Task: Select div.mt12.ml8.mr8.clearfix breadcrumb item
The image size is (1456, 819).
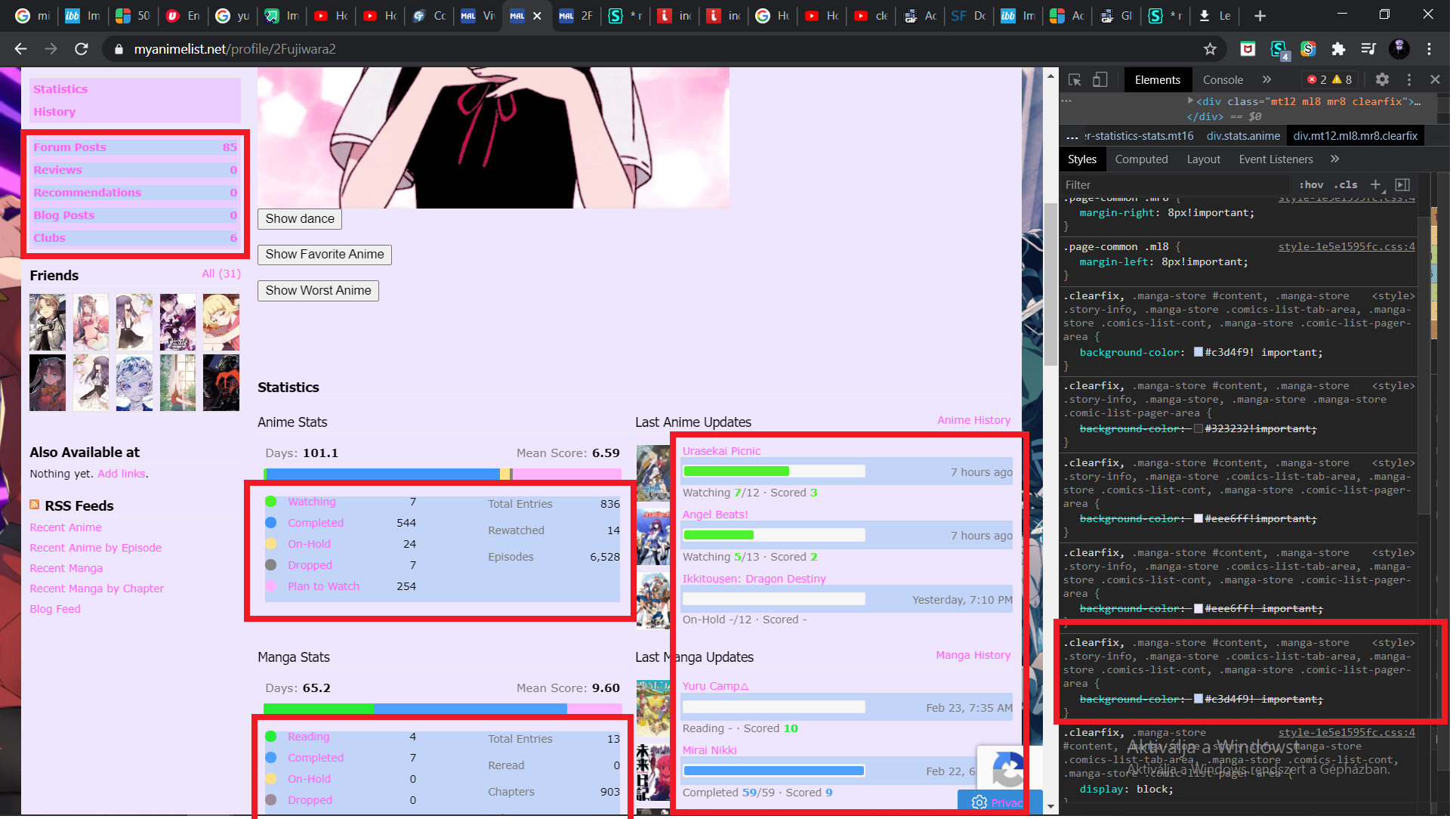Action: (1355, 136)
